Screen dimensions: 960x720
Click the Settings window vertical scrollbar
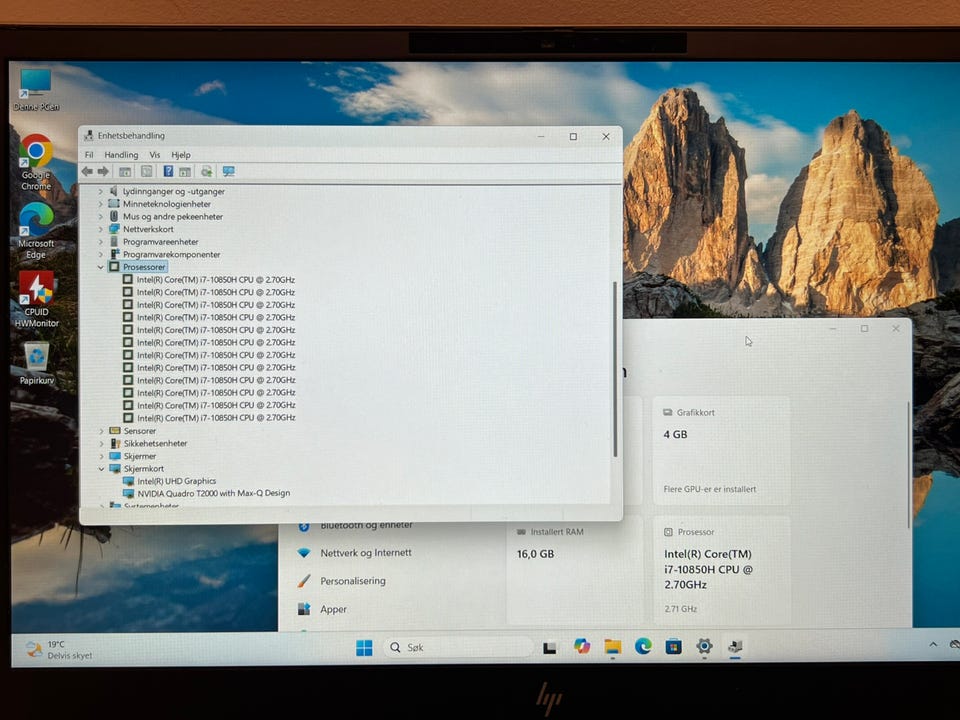(908, 464)
